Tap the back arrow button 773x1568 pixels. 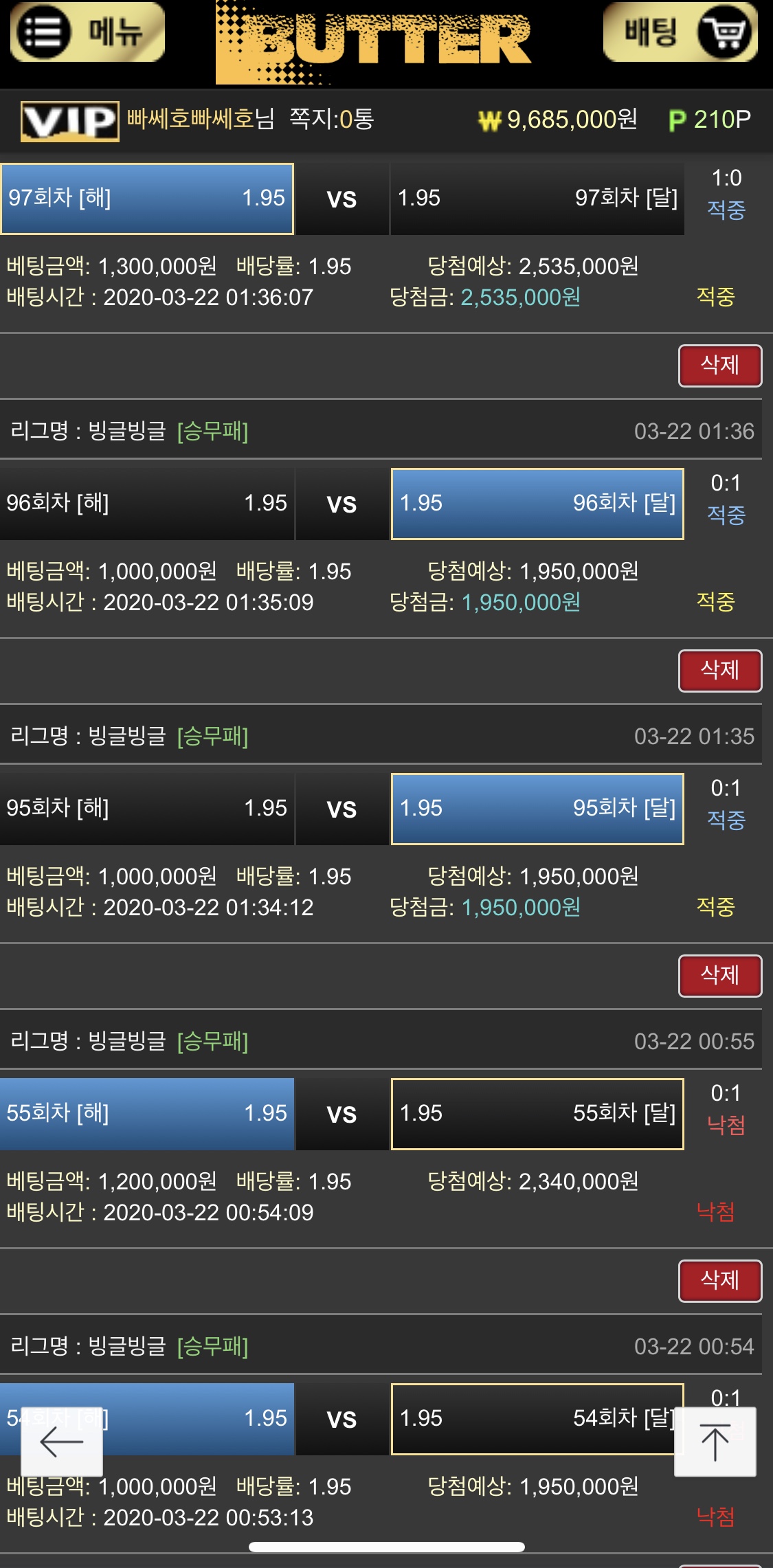click(62, 1441)
